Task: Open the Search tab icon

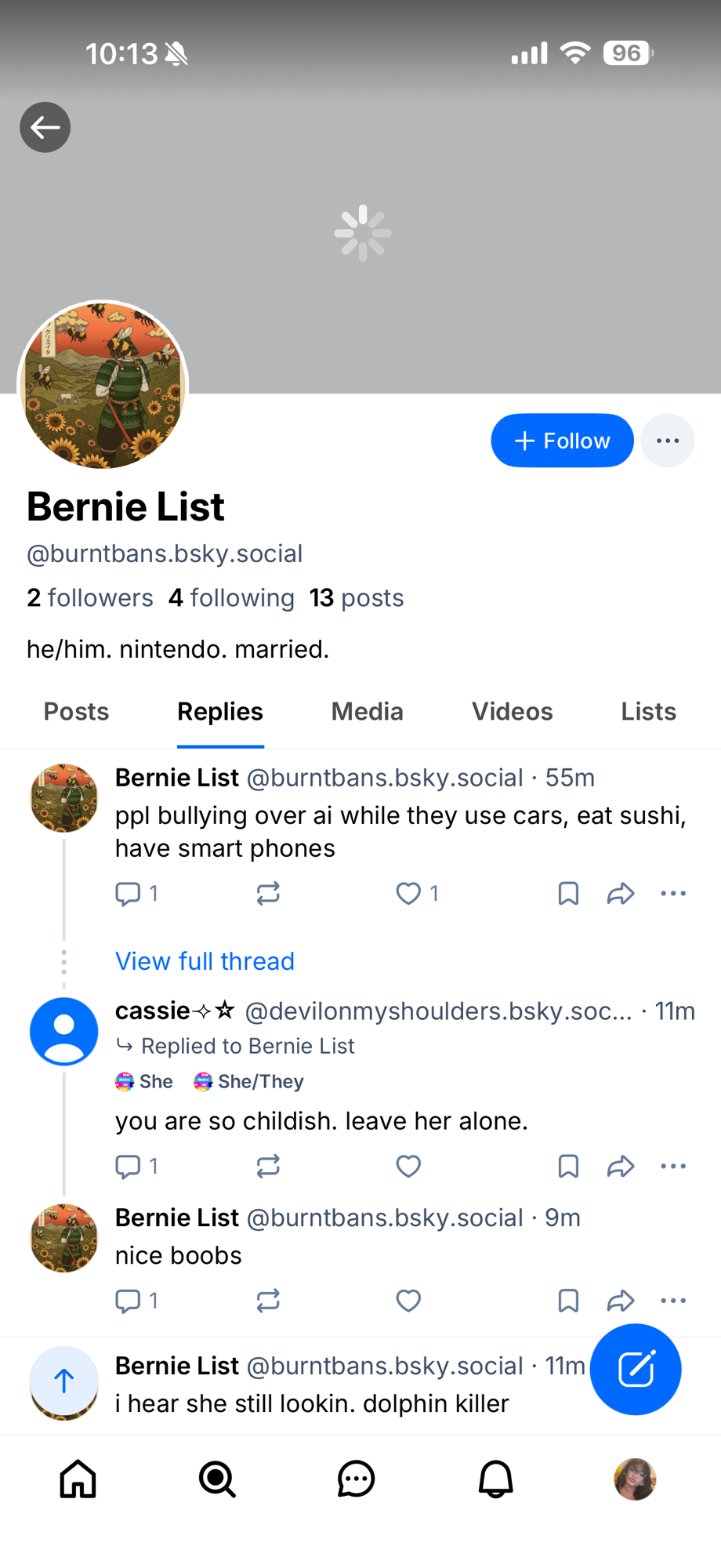Action: [217, 1479]
